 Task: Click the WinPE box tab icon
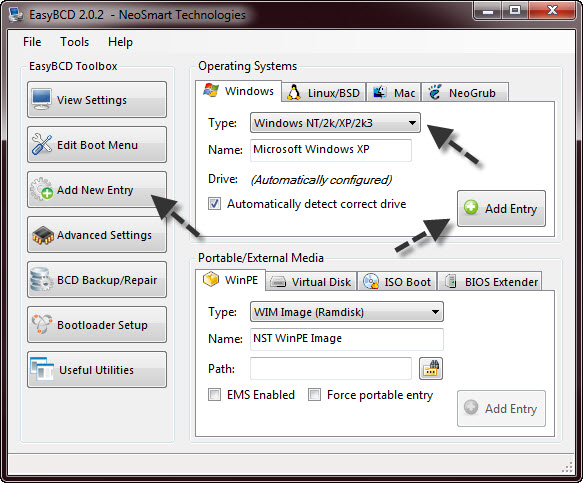211,279
